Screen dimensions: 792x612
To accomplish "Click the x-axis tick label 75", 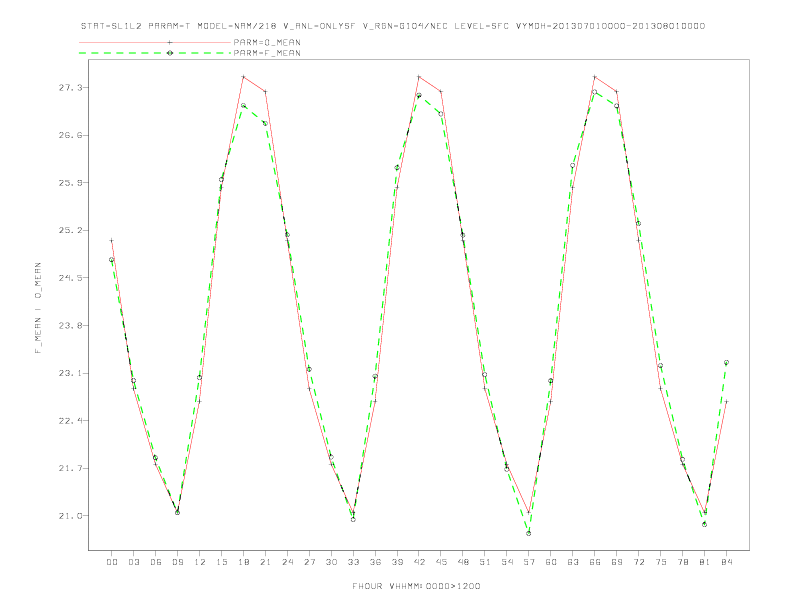I will [661, 562].
